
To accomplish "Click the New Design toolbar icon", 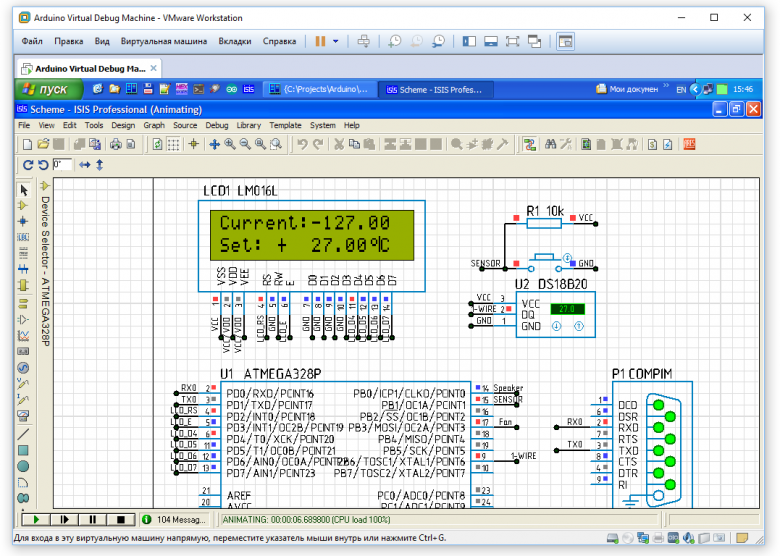I will point(27,144).
